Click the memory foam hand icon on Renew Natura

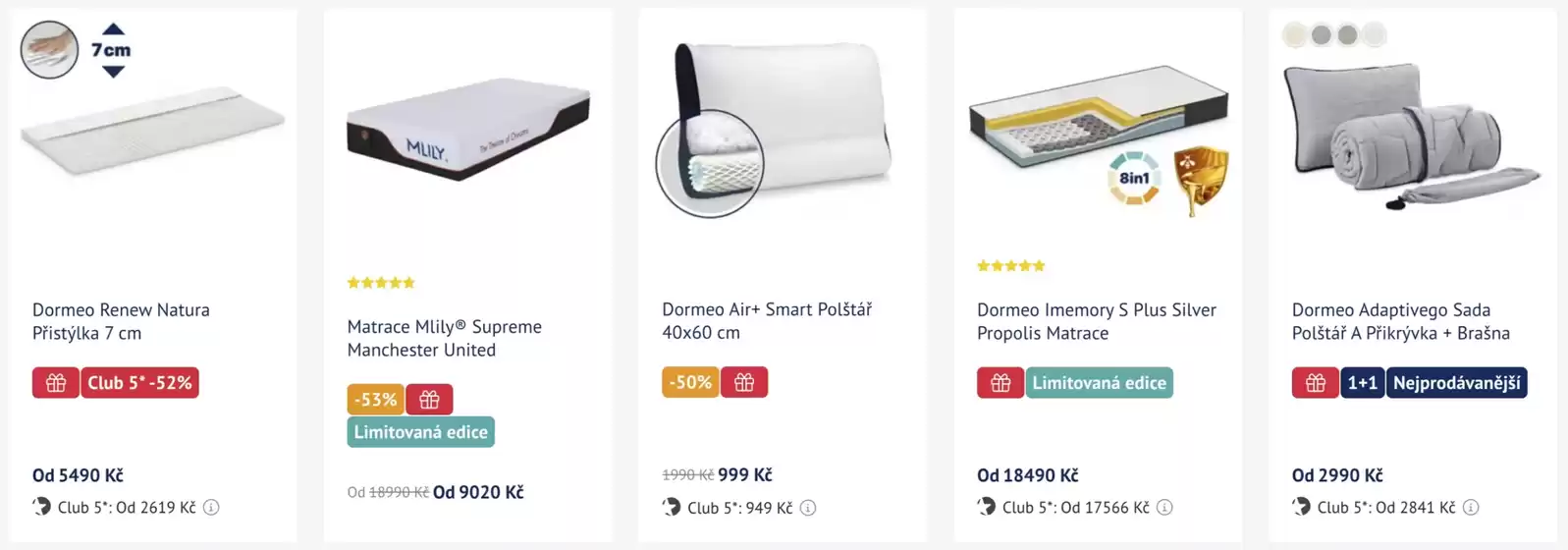pos(49,49)
